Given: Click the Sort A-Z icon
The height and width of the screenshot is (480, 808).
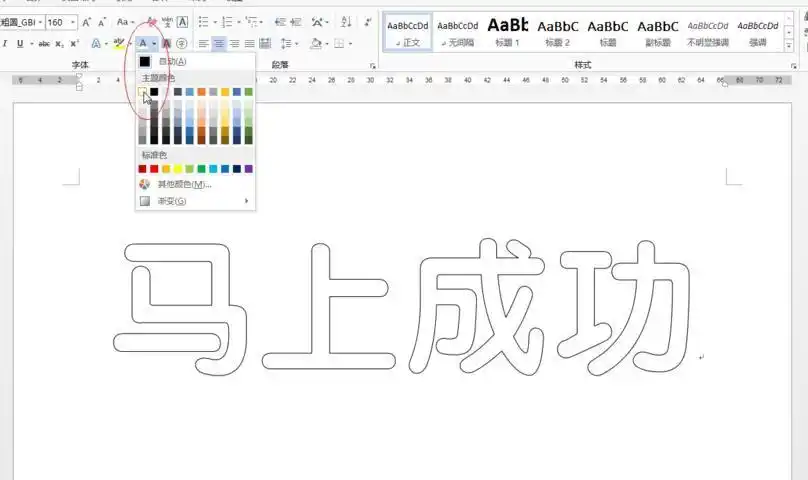Looking at the screenshot, I should point(346,22).
